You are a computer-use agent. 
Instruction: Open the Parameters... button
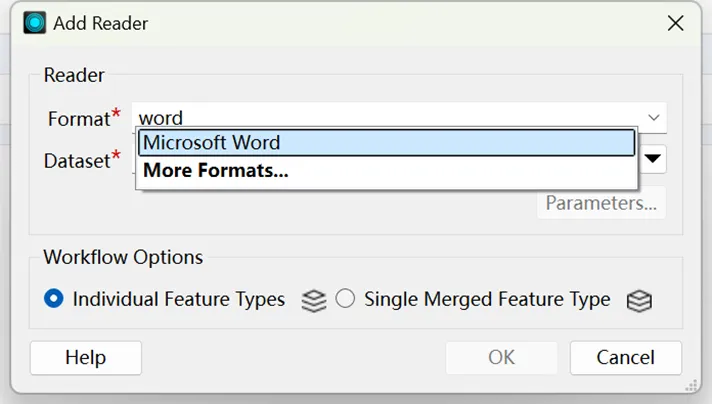601,203
